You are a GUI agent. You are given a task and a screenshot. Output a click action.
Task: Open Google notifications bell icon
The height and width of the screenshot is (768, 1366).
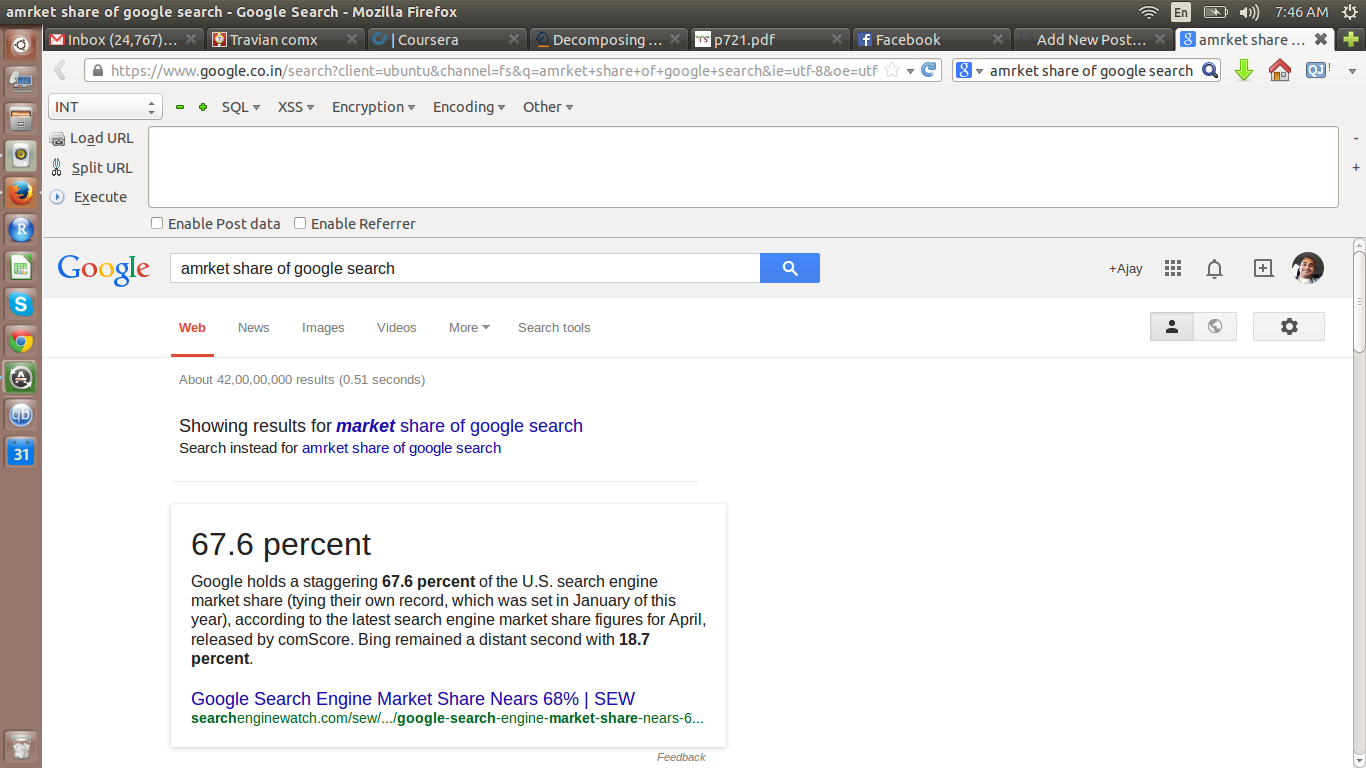click(1214, 268)
